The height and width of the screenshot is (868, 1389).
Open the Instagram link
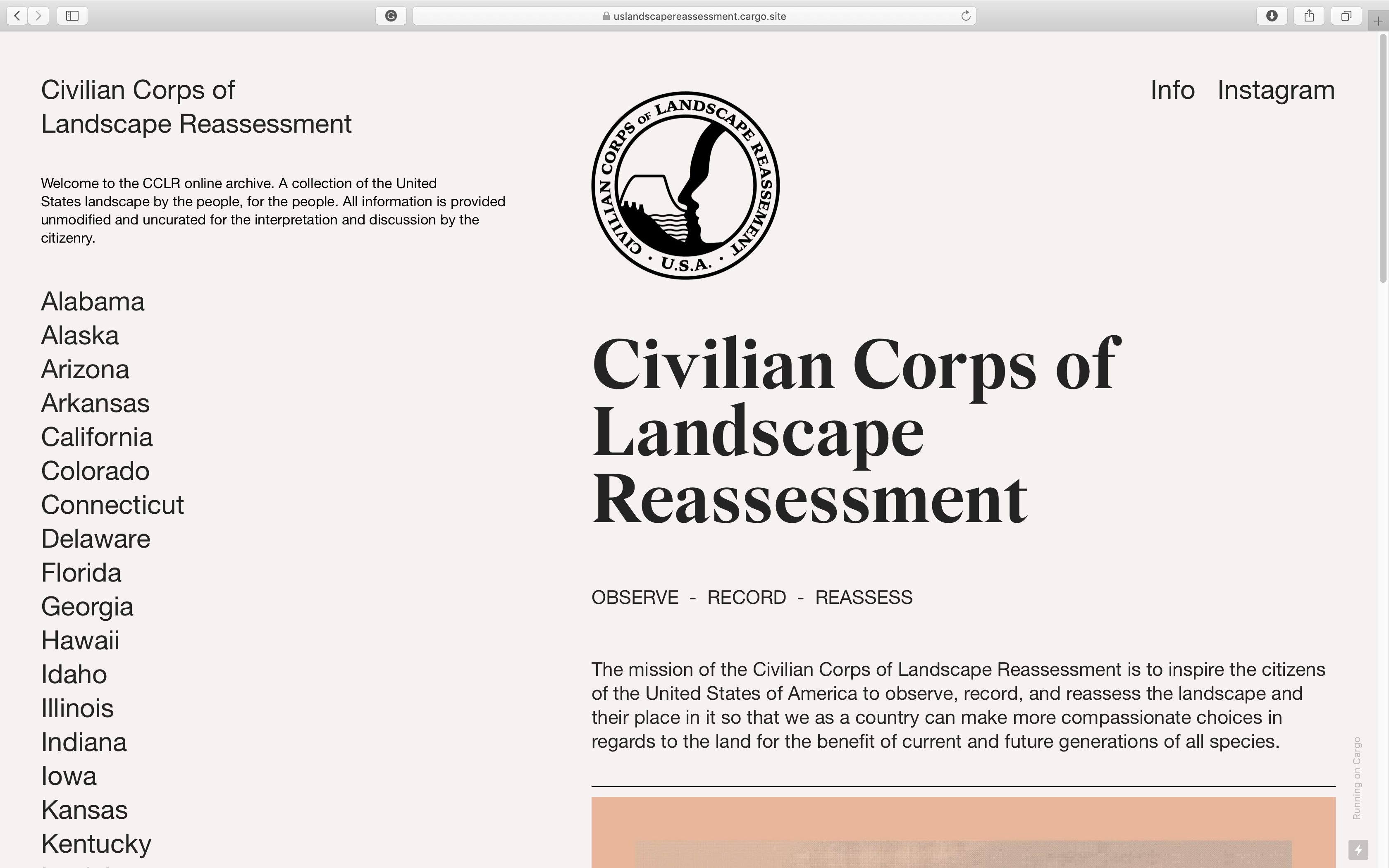1276,90
